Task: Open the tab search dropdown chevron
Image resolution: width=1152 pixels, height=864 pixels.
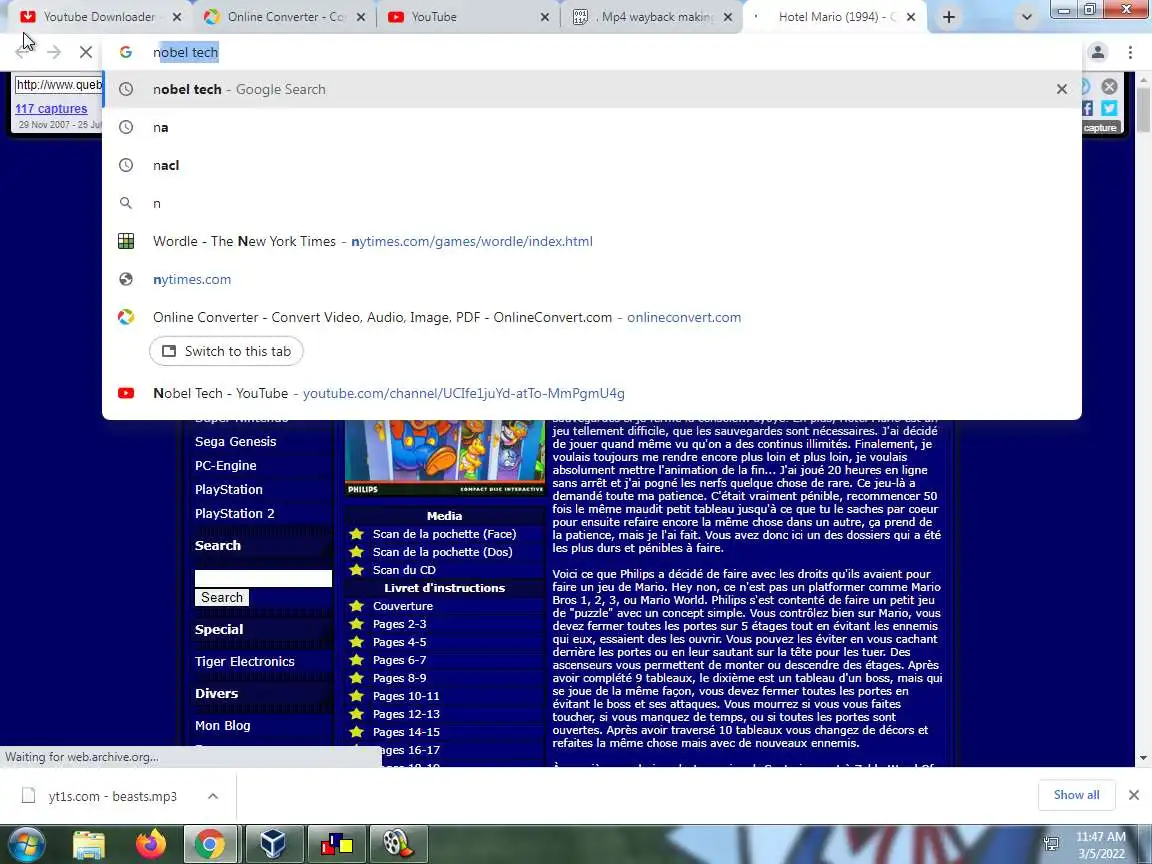Action: (x=1026, y=17)
